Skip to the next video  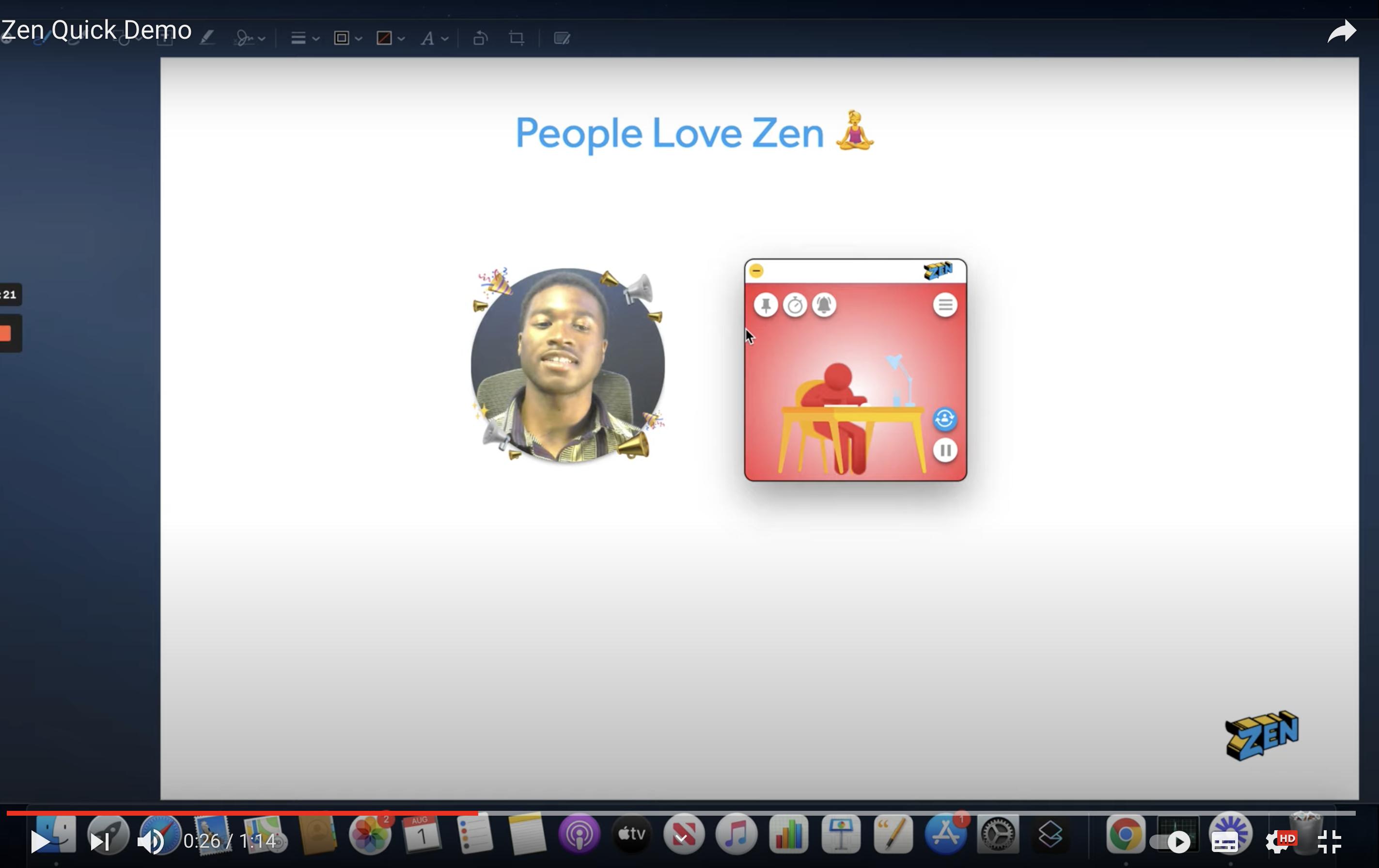click(100, 842)
